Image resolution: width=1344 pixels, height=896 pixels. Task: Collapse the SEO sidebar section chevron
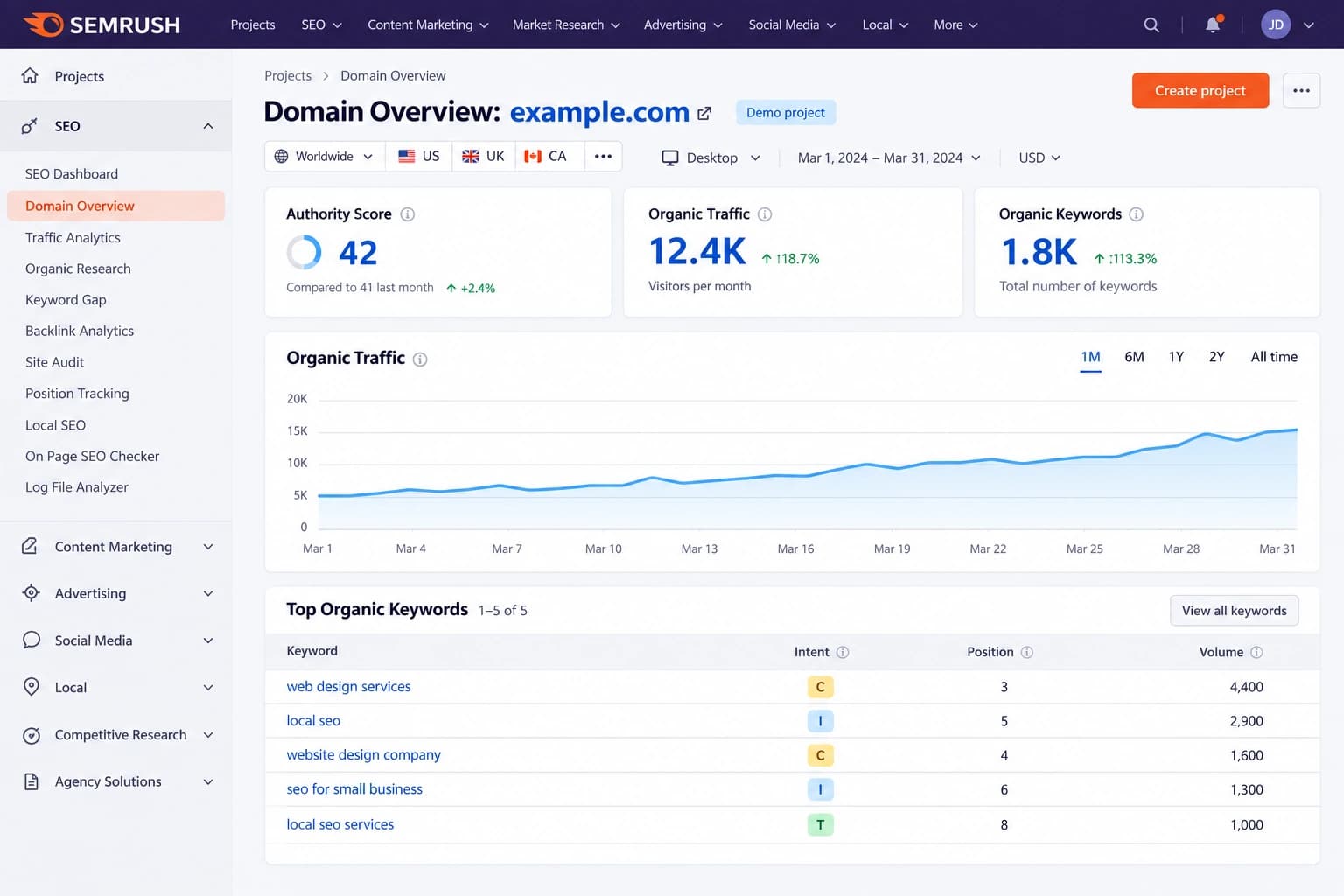pos(208,126)
